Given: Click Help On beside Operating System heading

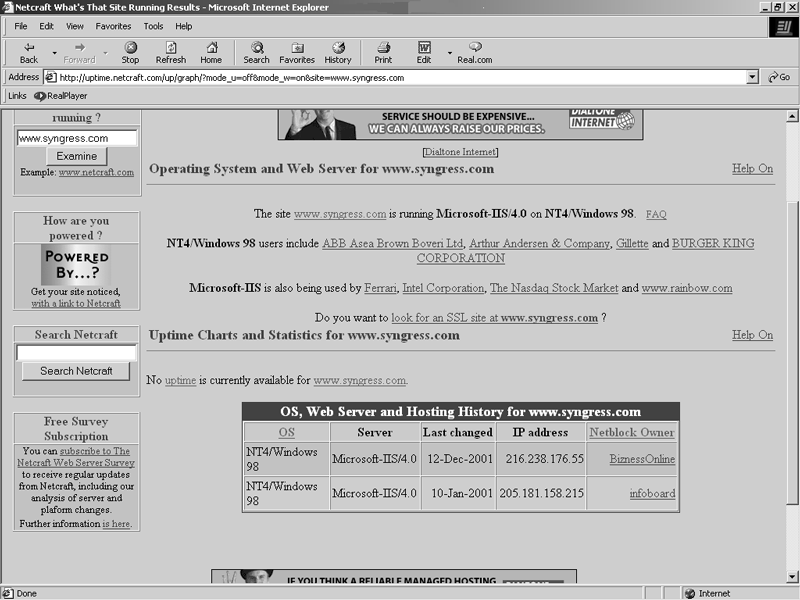Looking at the screenshot, I should click(753, 168).
